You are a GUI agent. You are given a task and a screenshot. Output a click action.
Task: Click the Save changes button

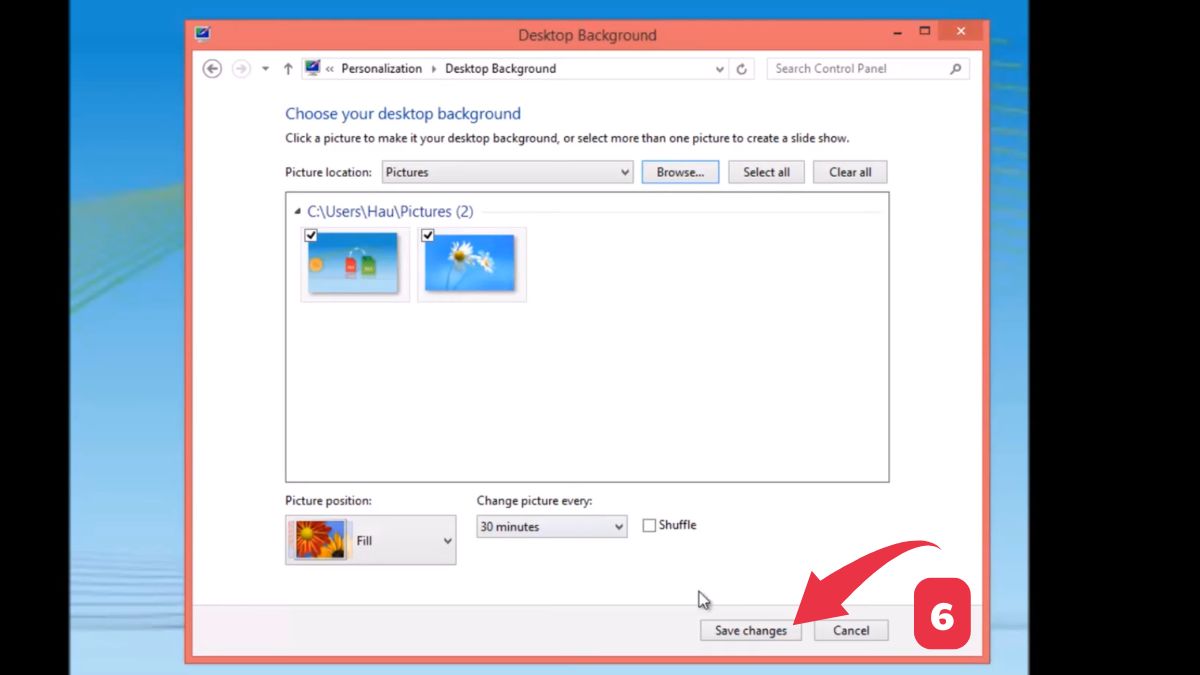[751, 630]
